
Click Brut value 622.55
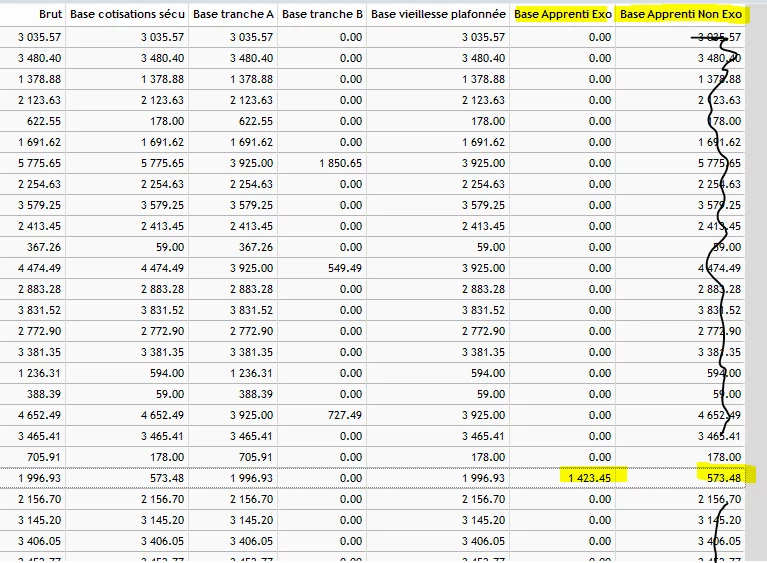click(x=44, y=122)
